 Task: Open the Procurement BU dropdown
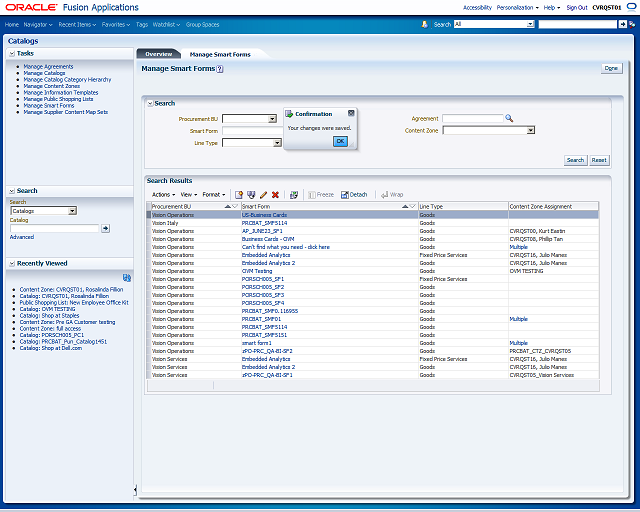[x=271, y=119]
